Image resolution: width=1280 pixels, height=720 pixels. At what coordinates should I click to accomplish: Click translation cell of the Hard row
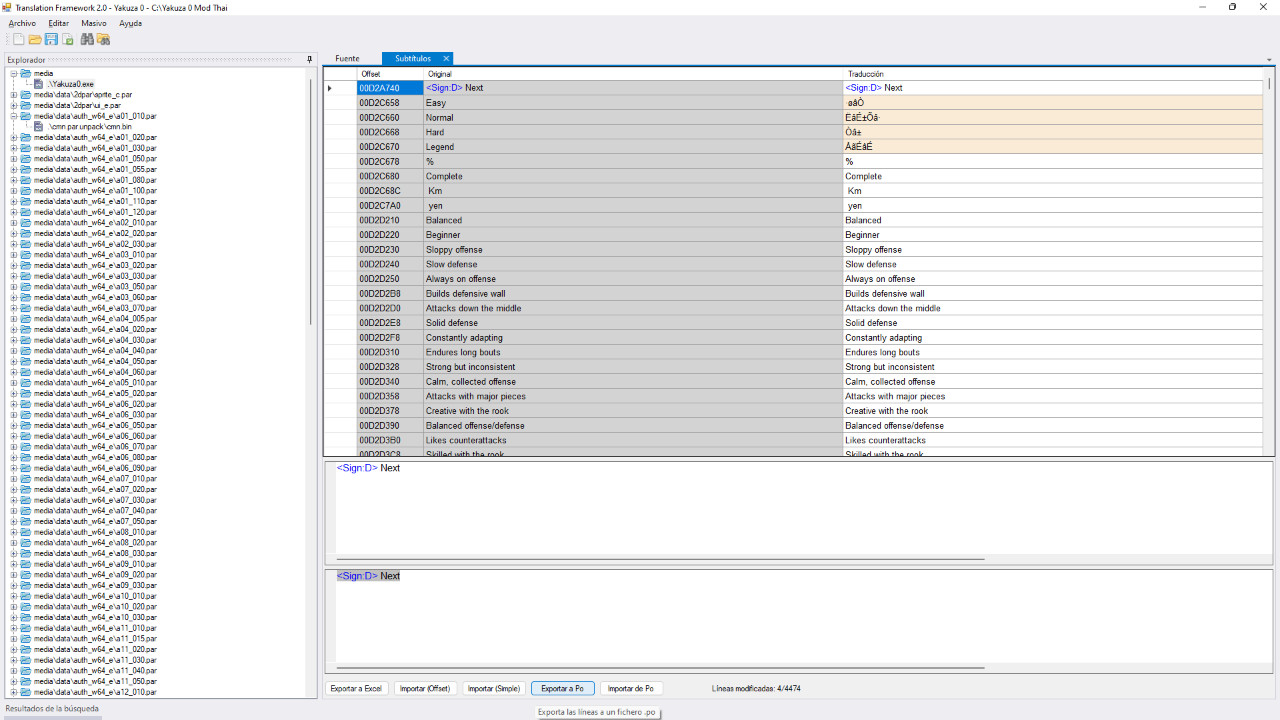click(x=1053, y=132)
